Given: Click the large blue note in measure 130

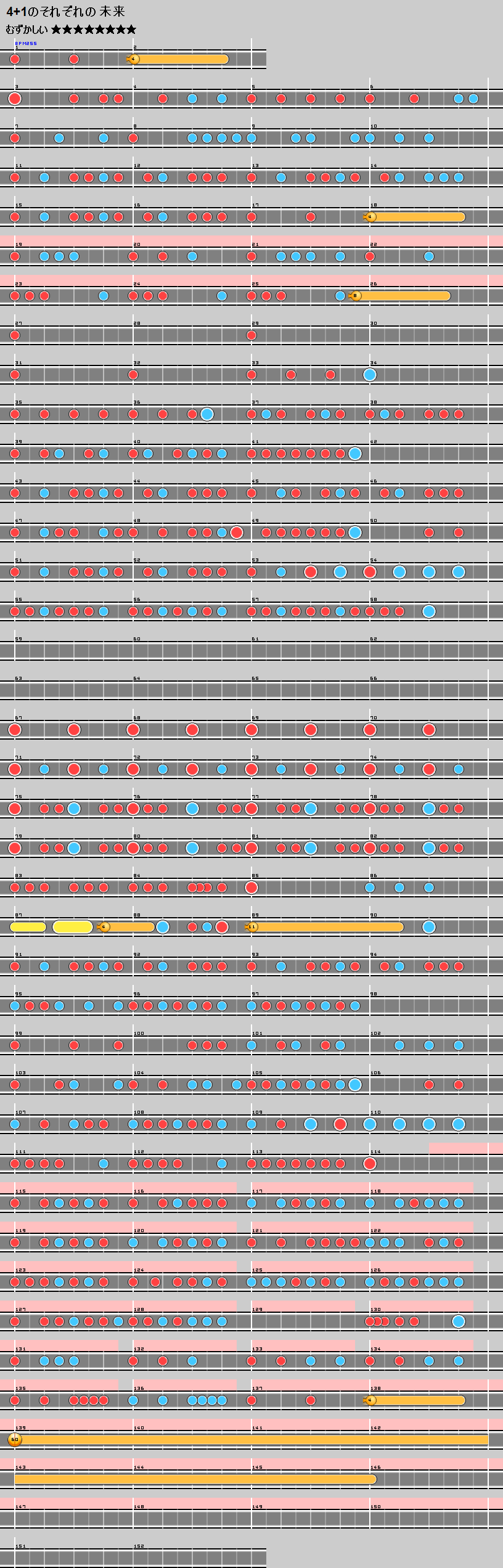Looking at the screenshot, I should tap(459, 1321).
